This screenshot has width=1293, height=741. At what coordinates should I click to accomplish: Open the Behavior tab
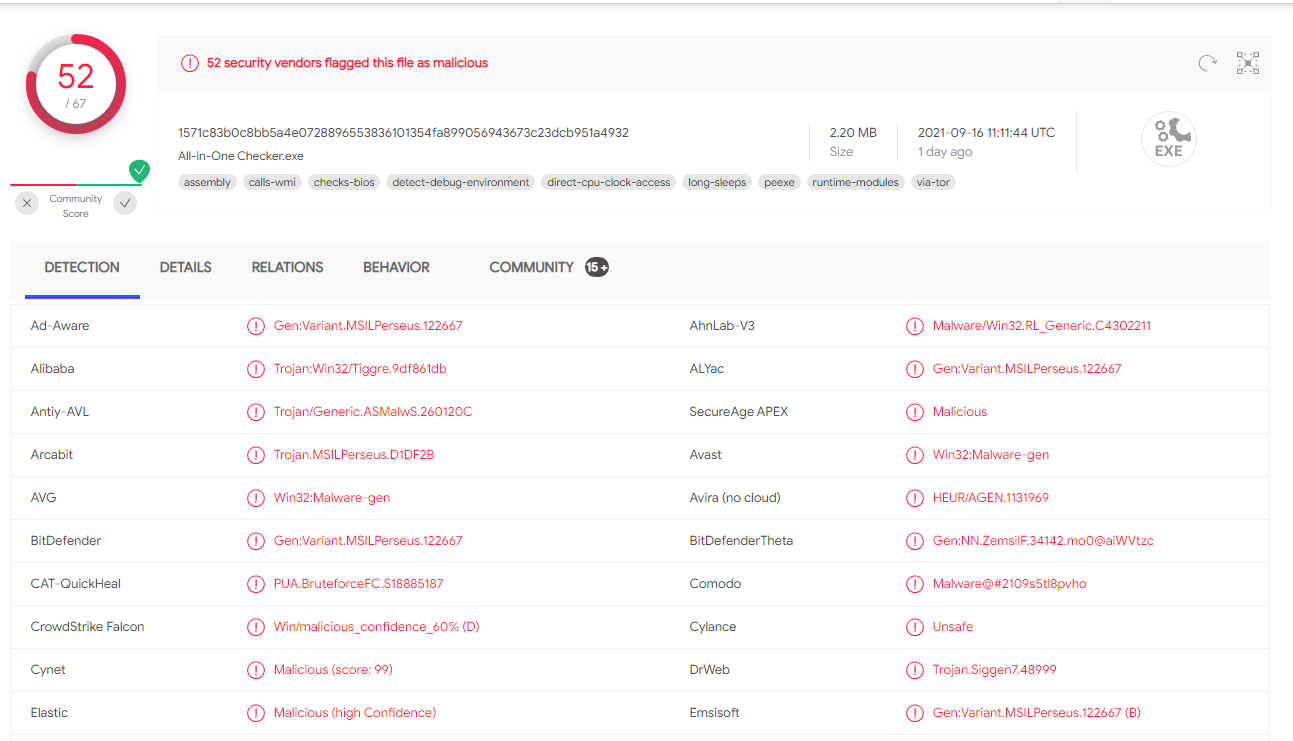pyautogui.click(x=396, y=267)
